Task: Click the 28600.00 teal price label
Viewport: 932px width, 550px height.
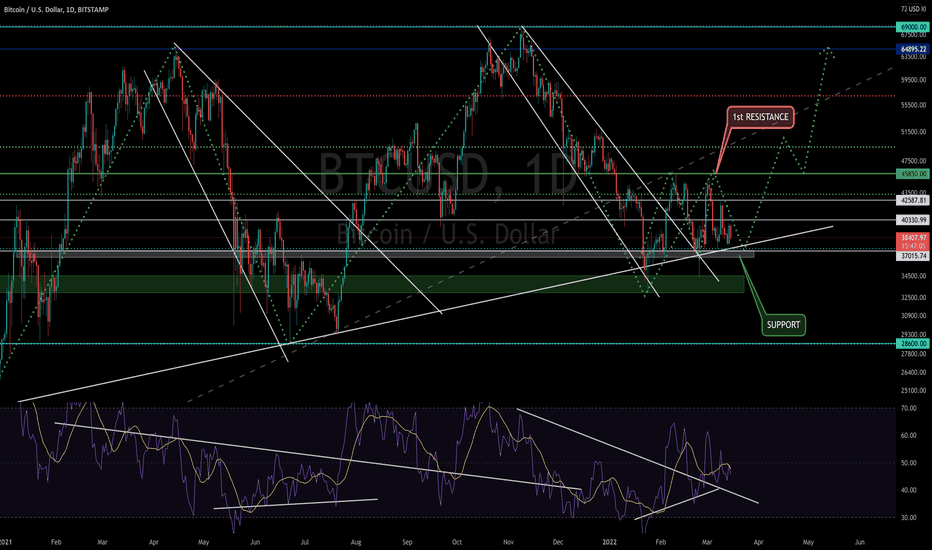Action: coord(913,344)
